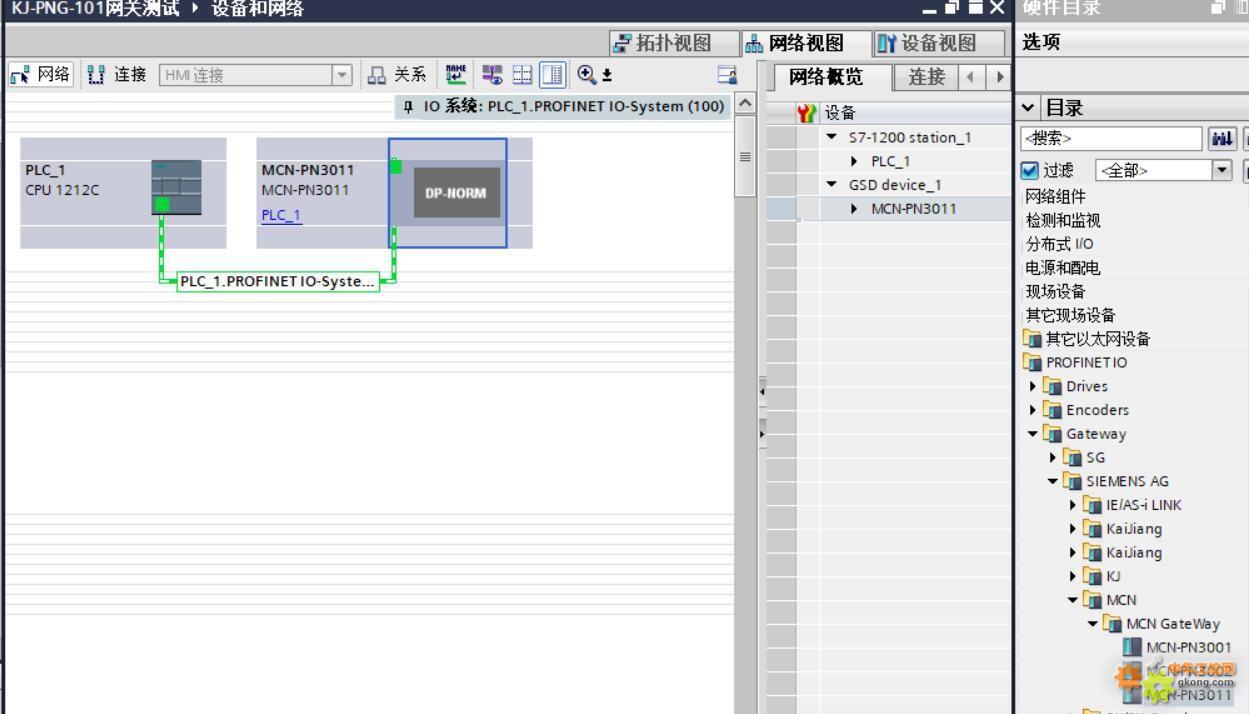Viewport: 1249px width, 714px height.
Task: Select 现场设备 catalog entry
Action: (1055, 292)
